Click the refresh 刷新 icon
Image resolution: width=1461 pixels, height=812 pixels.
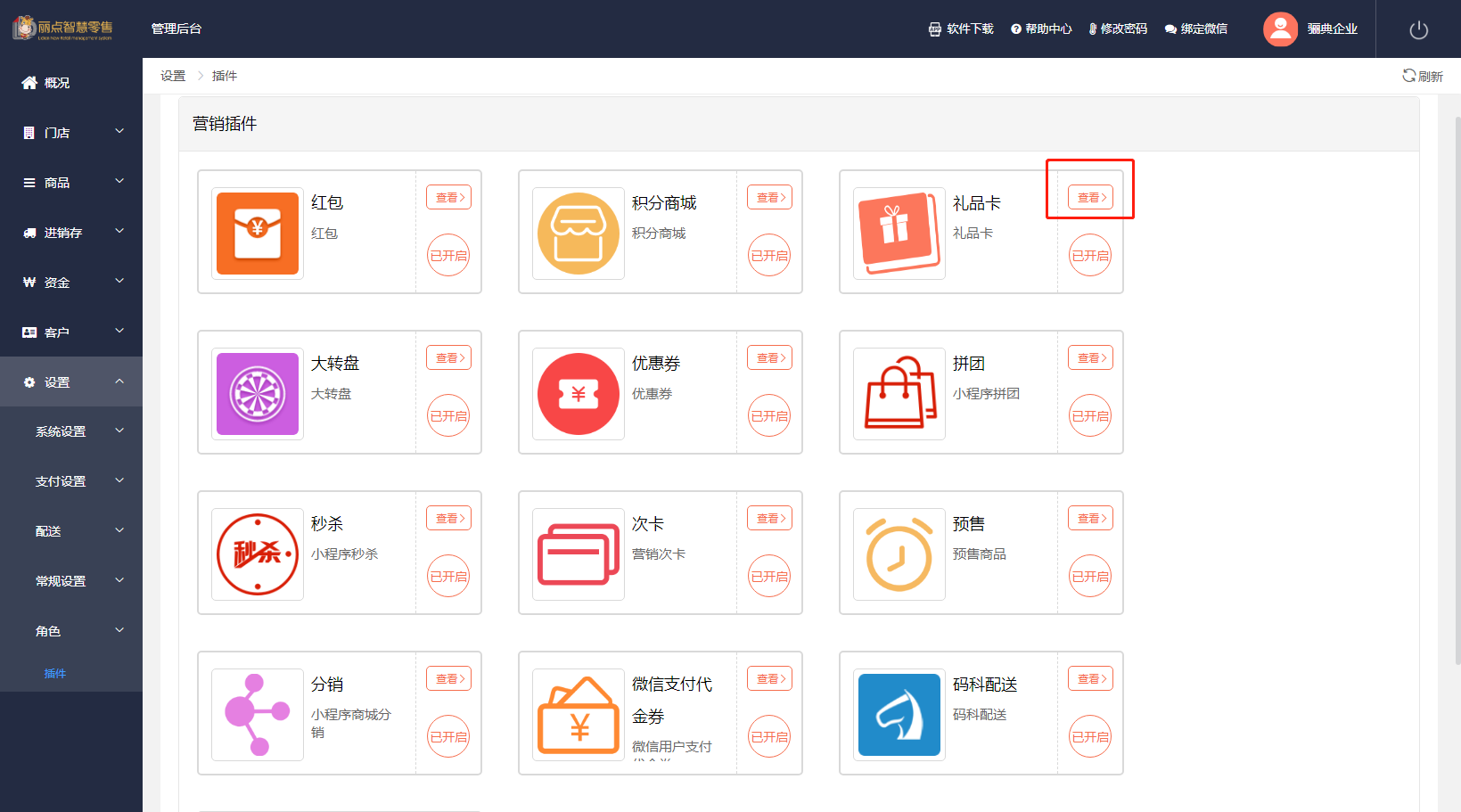1408,76
